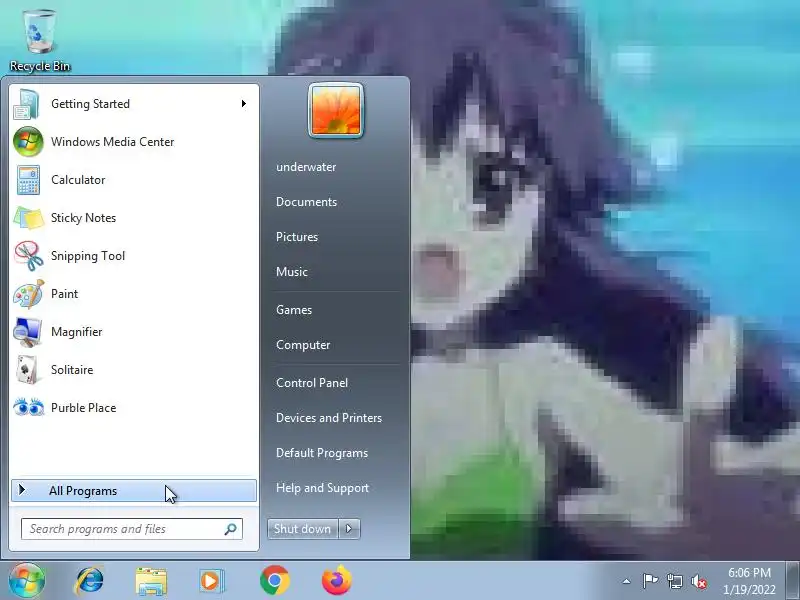800x600 pixels.
Task: Click the Search programs and files box
Action: coord(132,529)
